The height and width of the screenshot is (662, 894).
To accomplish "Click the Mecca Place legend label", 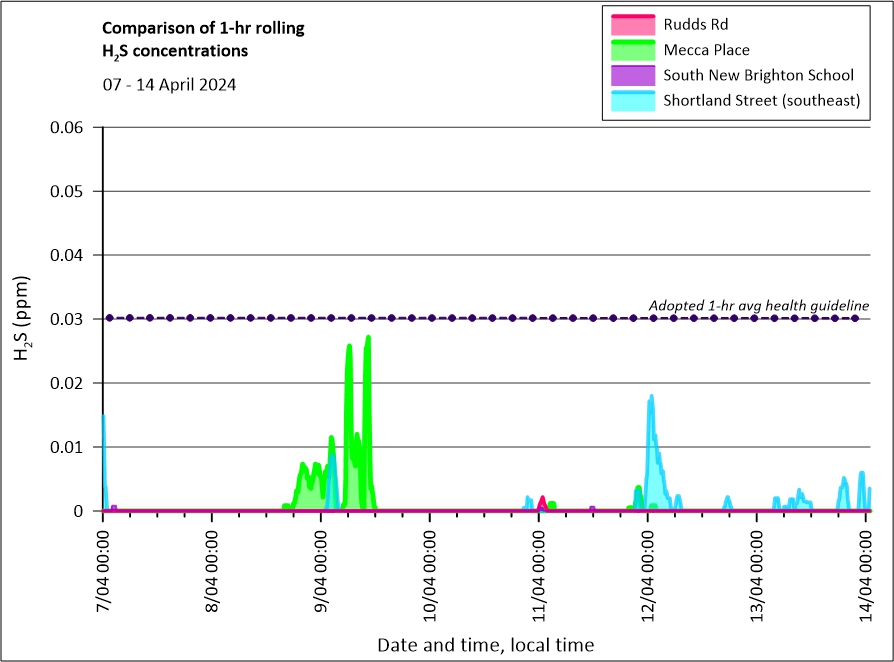I will click(x=706, y=50).
